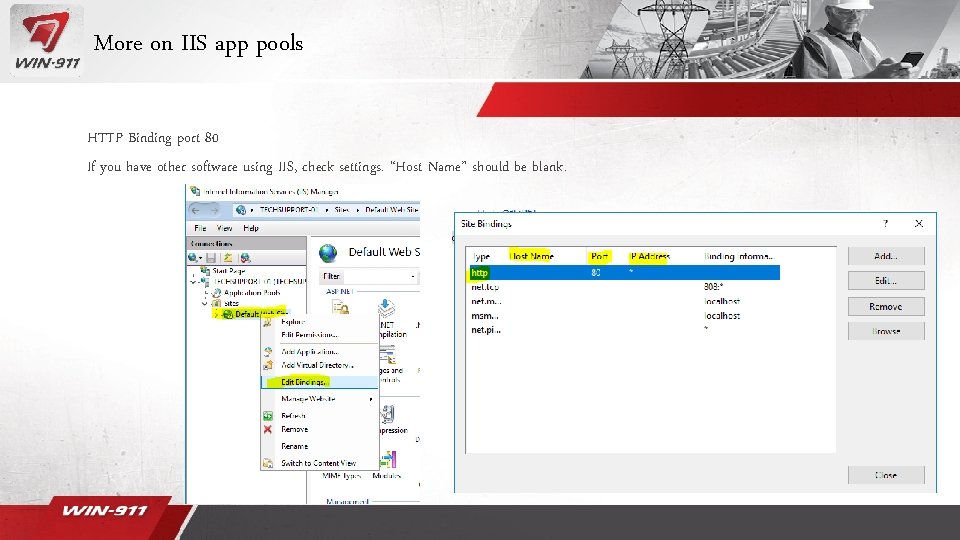Click the Start Page icon in tree
The height and width of the screenshot is (540, 960).
pos(205,271)
